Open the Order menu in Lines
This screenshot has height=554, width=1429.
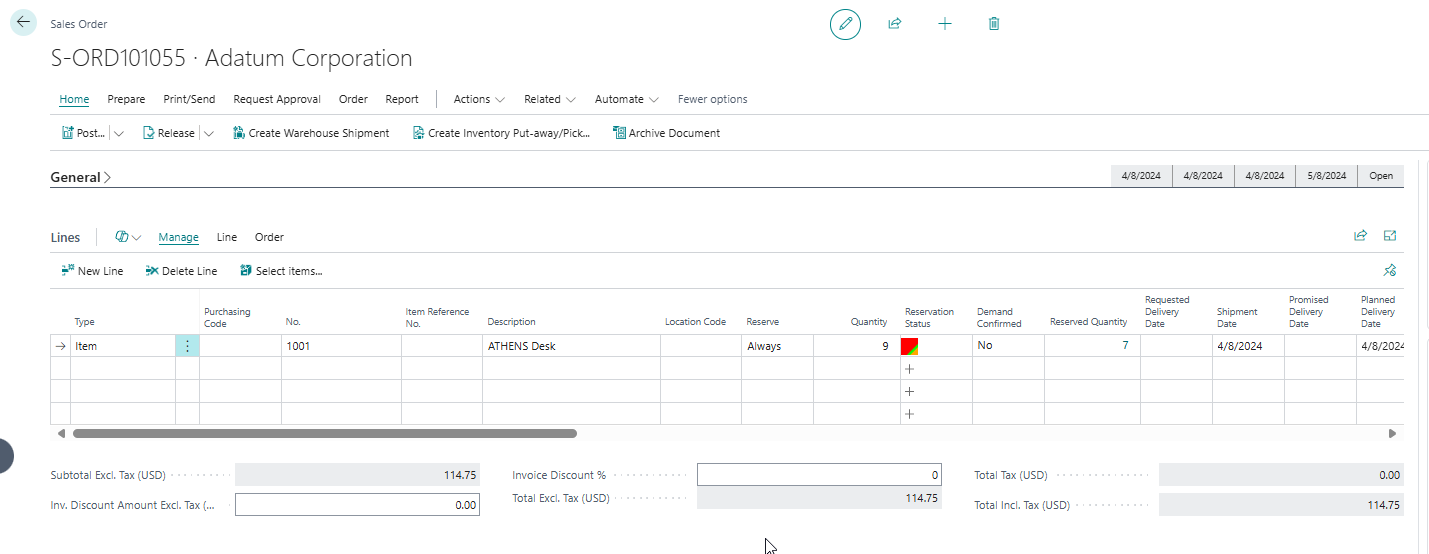tap(269, 237)
